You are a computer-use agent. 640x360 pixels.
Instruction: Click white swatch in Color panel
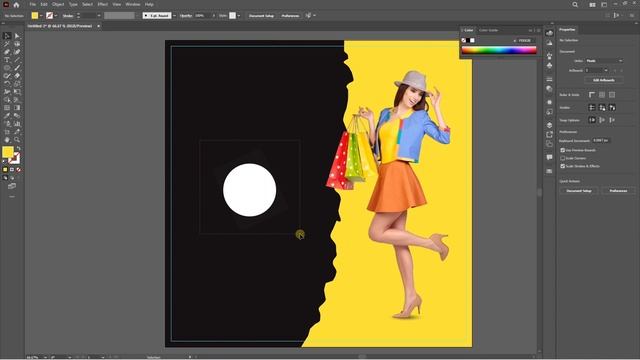(x=472, y=40)
